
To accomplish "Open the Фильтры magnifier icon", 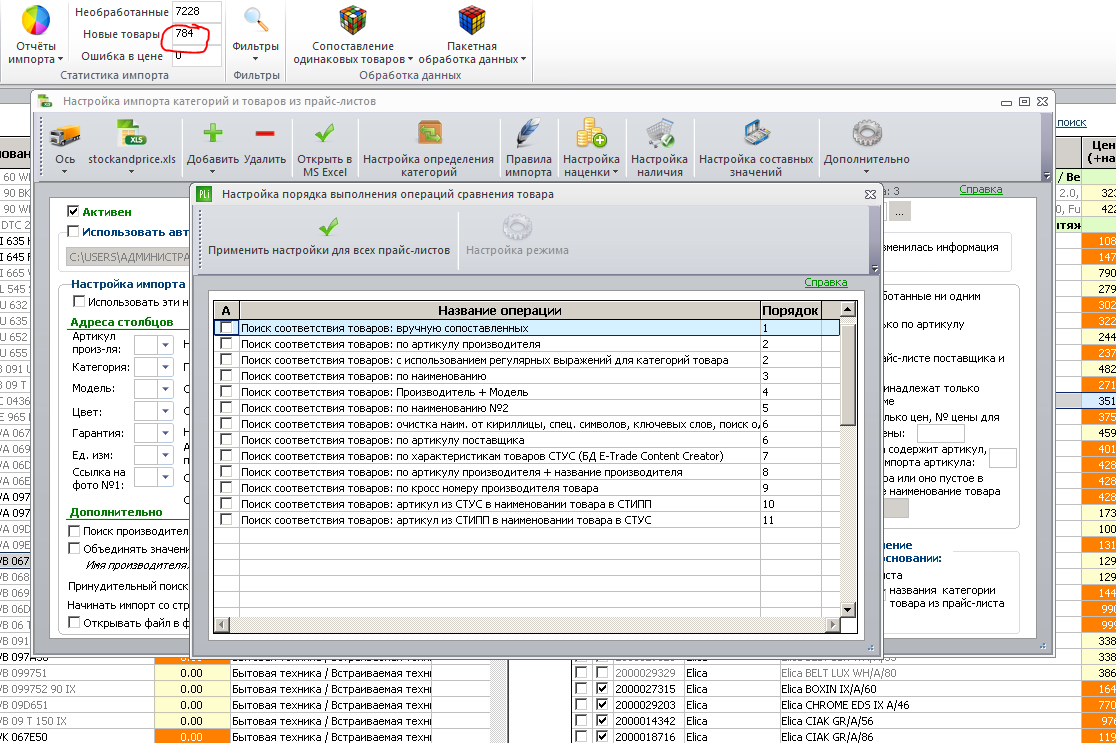I will click(256, 21).
